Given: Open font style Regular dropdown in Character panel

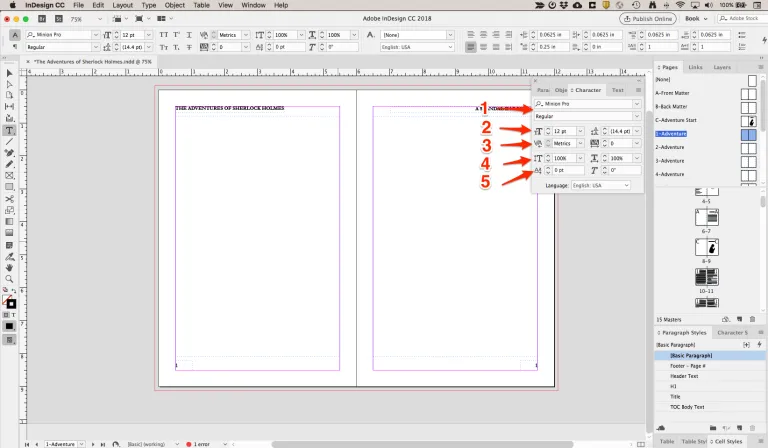Looking at the screenshot, I should [x=637, y=117].
